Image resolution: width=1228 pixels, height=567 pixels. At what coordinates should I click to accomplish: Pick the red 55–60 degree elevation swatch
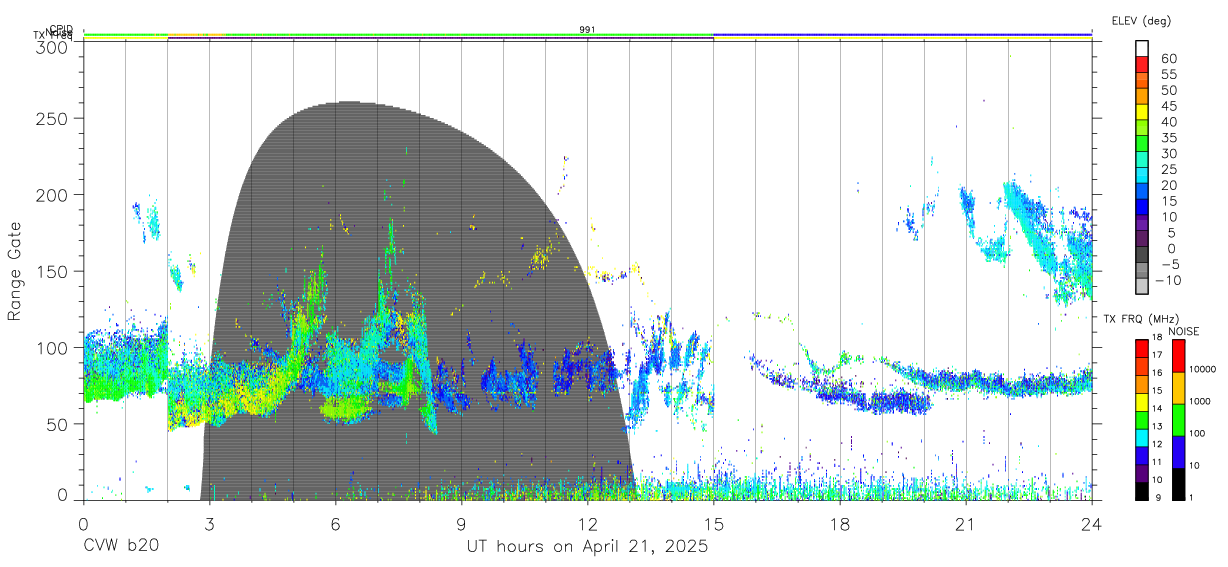(x=1142, y=64)
